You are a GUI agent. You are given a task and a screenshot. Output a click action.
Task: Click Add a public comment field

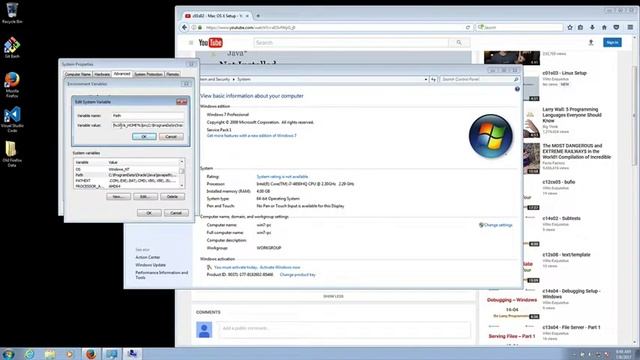[344, 329]
